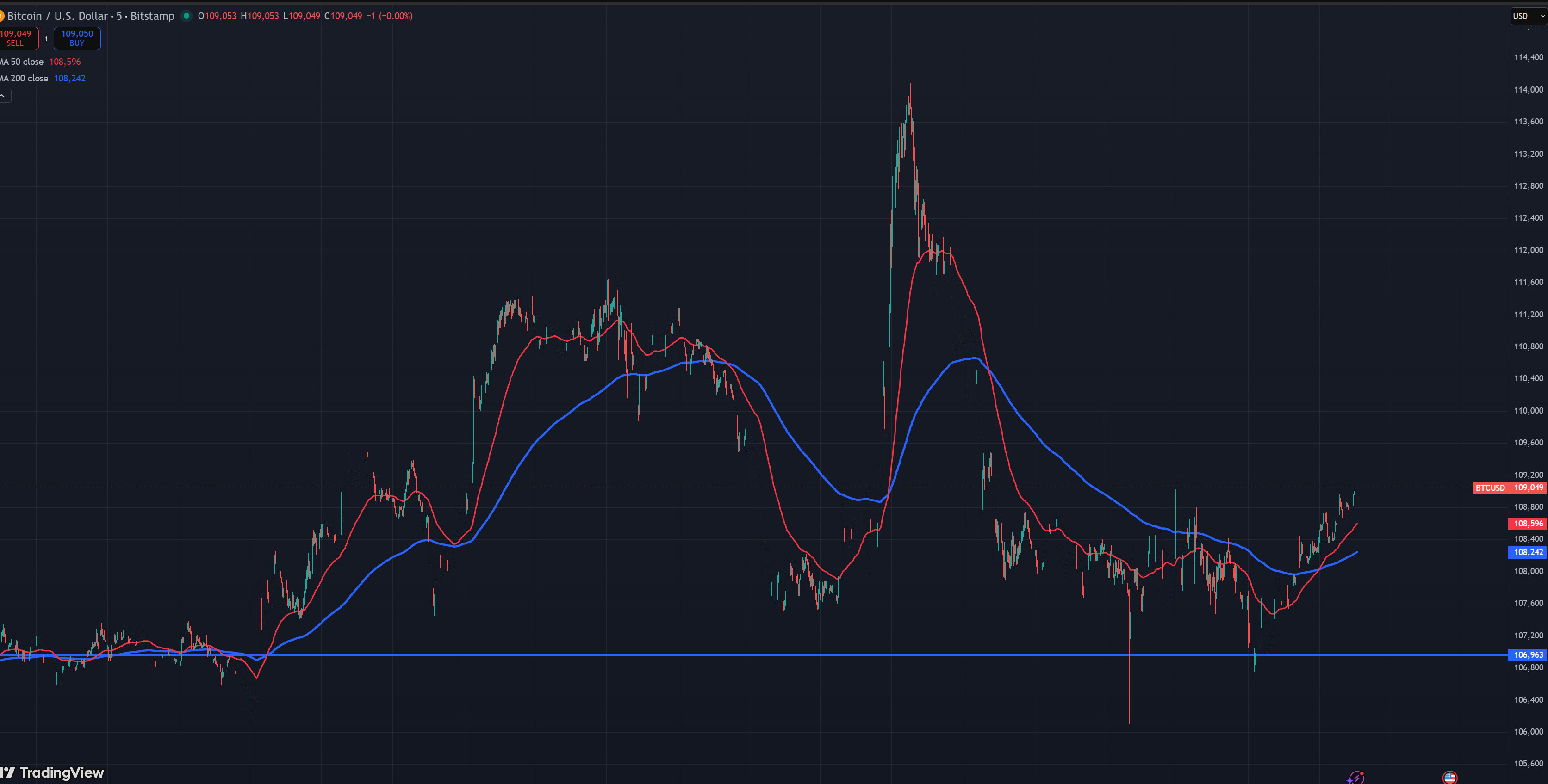
Task: Click the 107,600 price axis tick
Action: 1528,603
